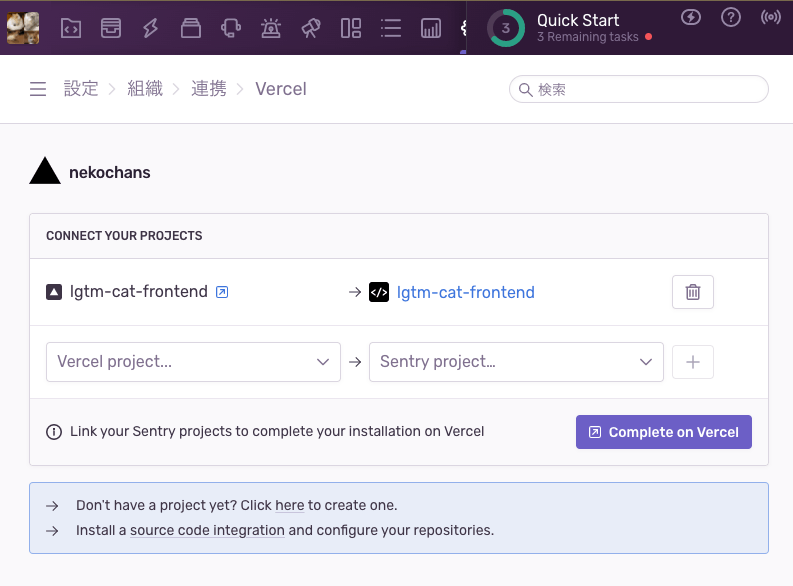Screen dimensions: 793x586
Task: Open Stats bar chart icon
Action: point(430,28)
